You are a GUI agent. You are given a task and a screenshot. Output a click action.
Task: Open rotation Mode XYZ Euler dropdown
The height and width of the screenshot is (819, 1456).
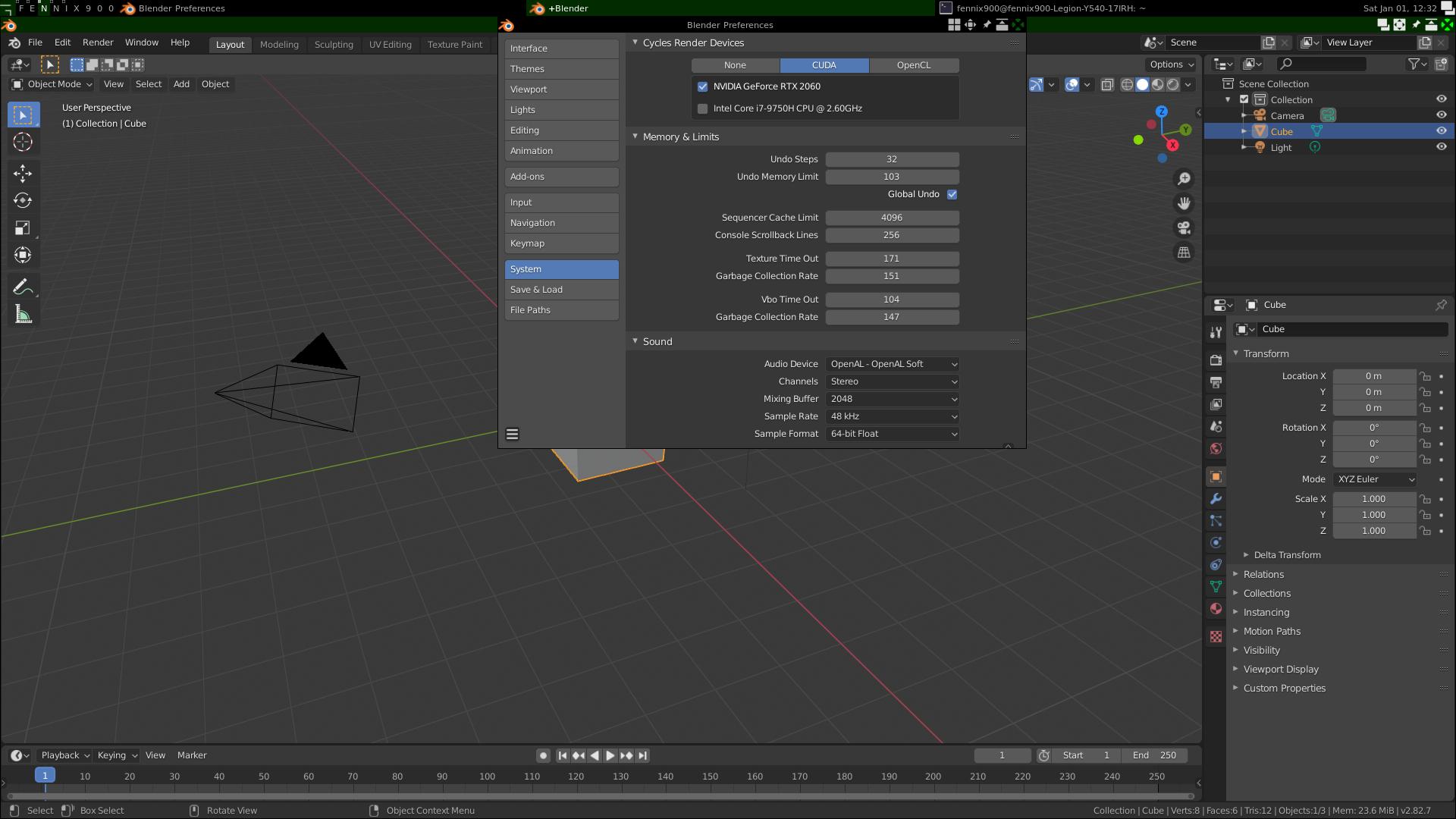pos(1375,479)
